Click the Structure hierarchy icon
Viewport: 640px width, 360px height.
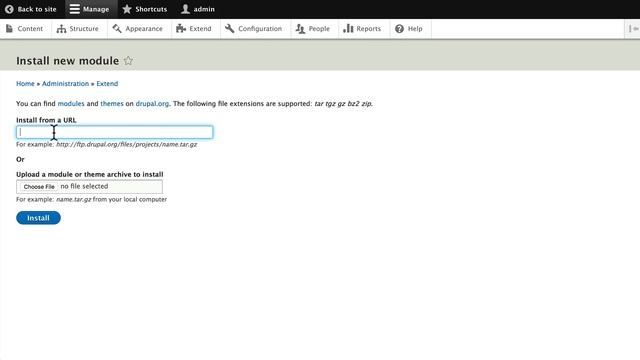pos(61,29)
